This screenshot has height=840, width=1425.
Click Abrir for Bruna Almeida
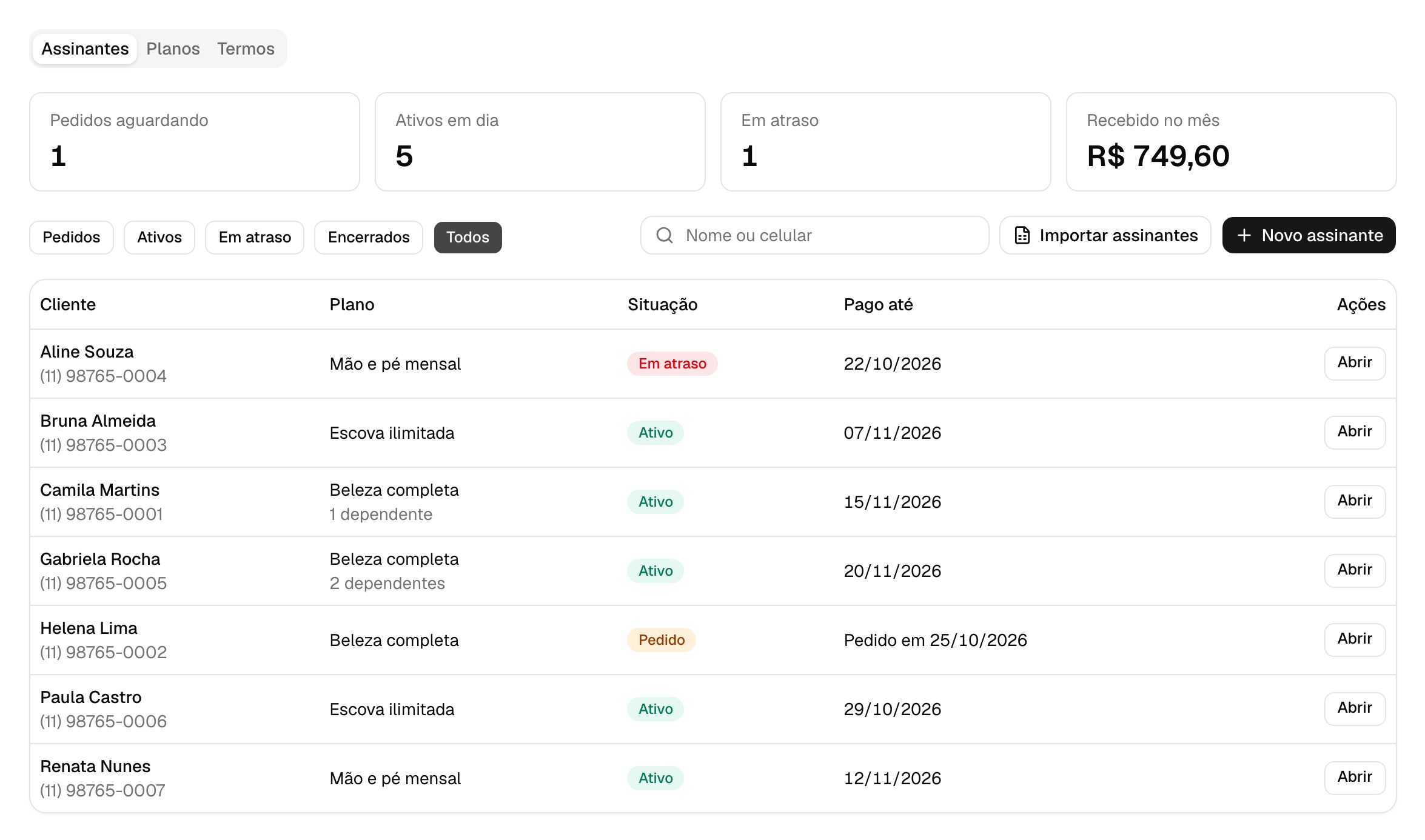(x=1355, y=432)
